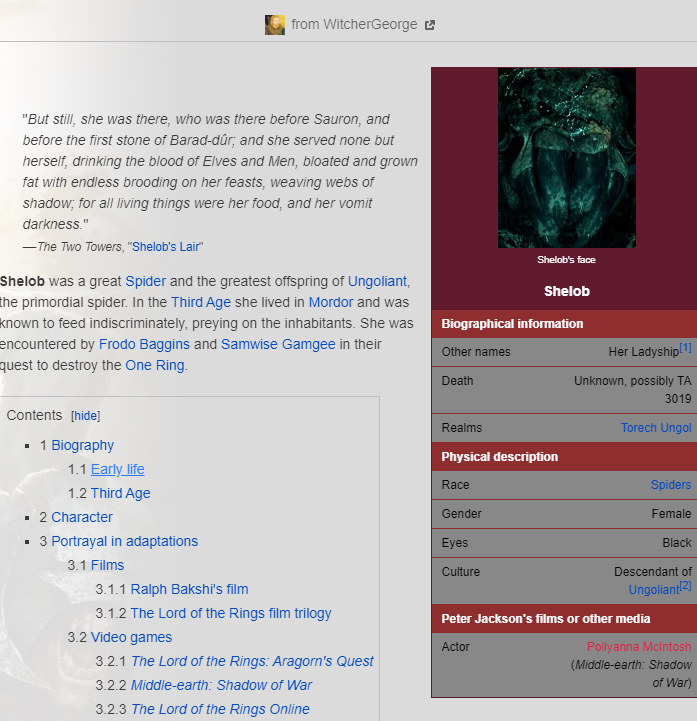Open the 'from WitcherGeorge' attribution text
The height and width of the screenshot is (721, 697).
click(354, 24)
